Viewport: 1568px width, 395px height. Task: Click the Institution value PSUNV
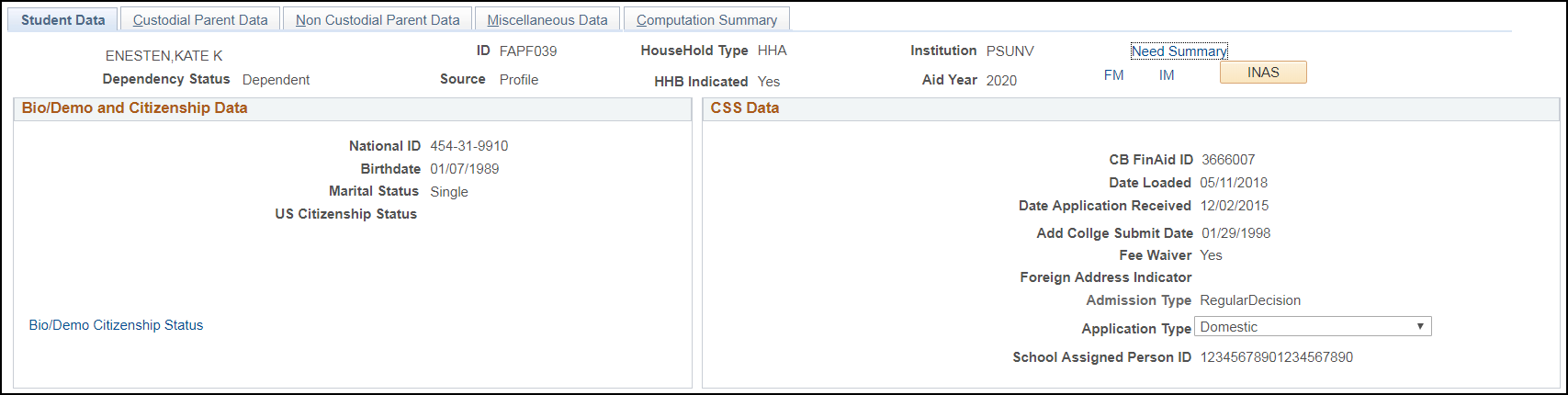pos(1010,51)
